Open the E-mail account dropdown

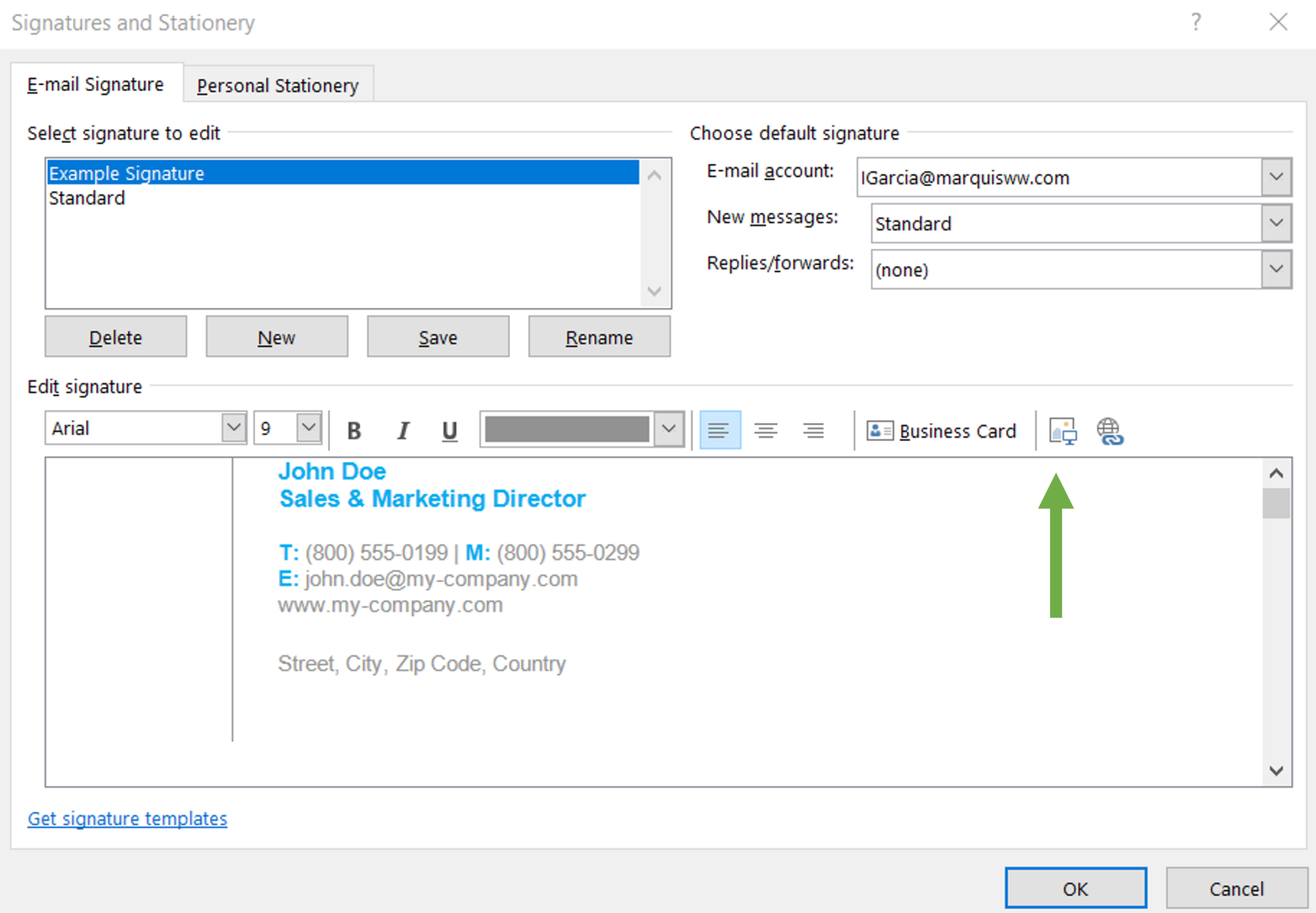(1276, 177)
